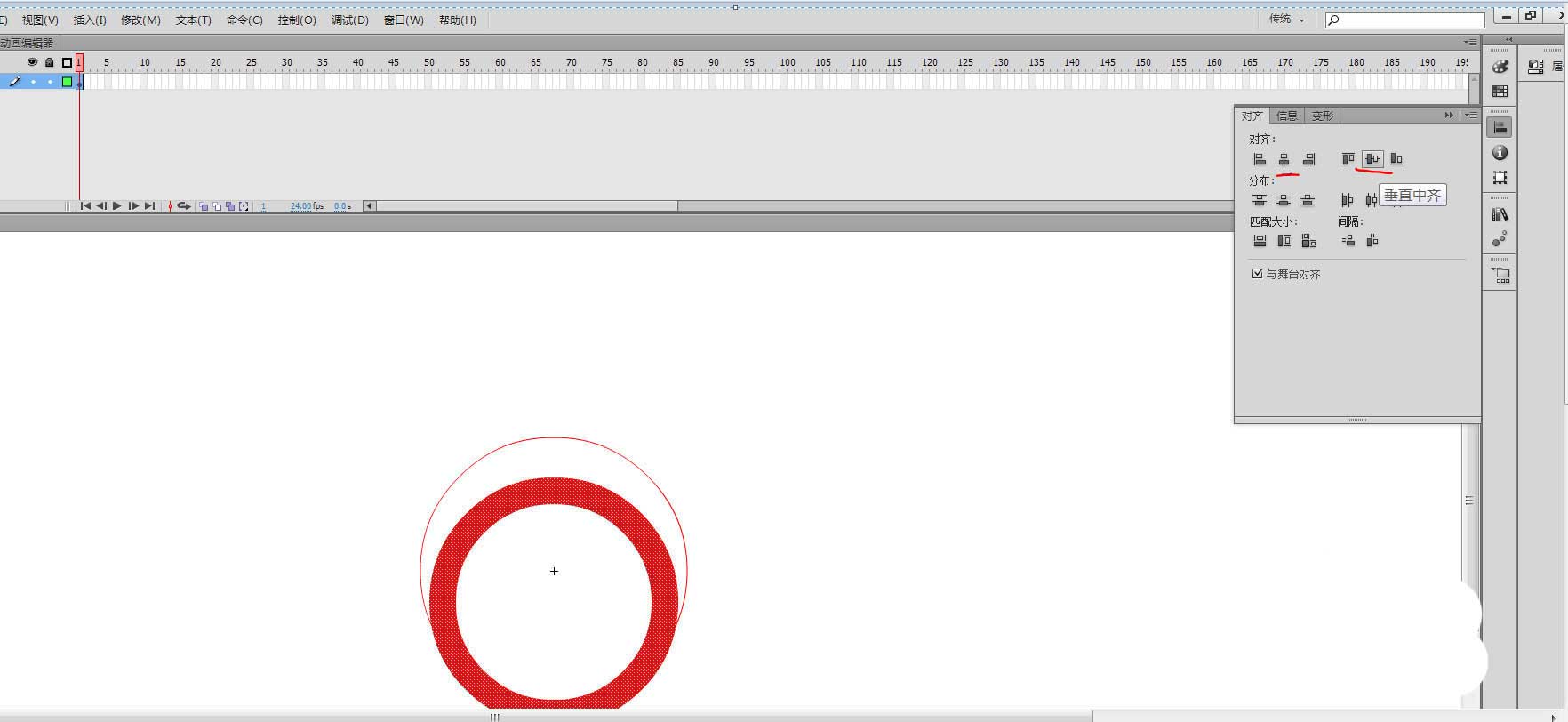1568x722 pixels.
Task: Click the align right edge icon
Action: (1308, 159)
